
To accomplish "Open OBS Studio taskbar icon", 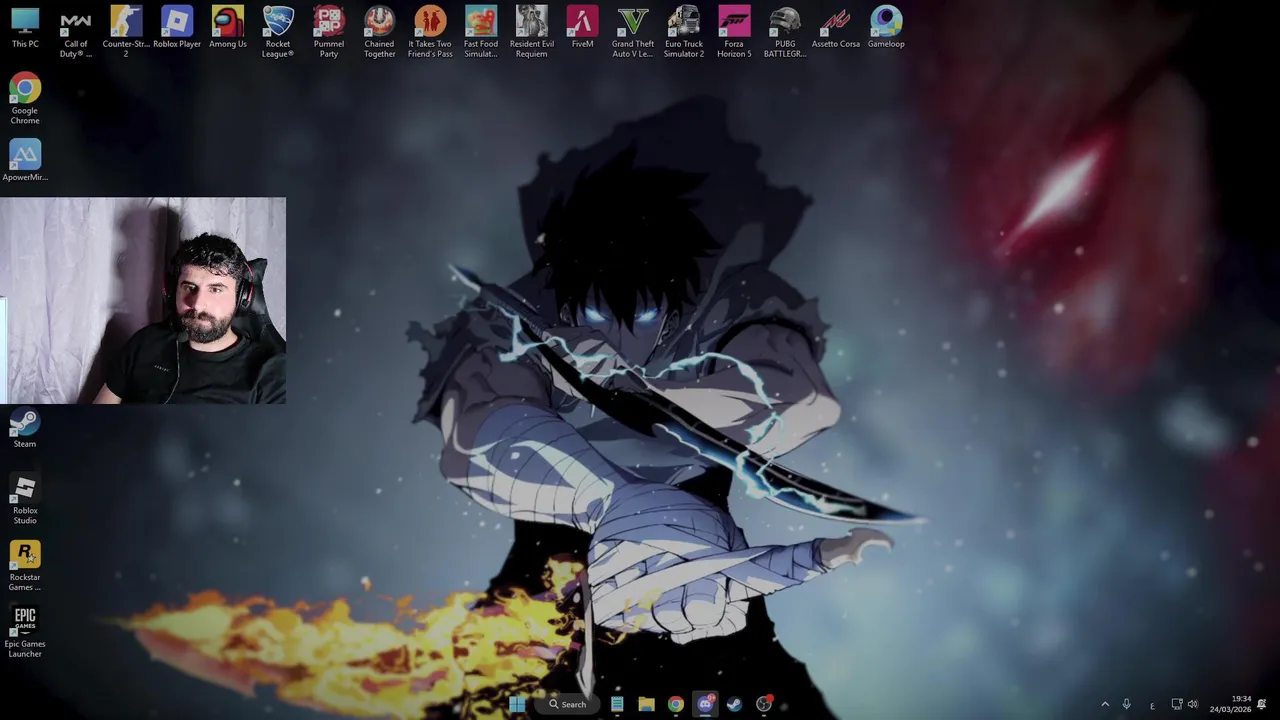I will tap(764, 704).
